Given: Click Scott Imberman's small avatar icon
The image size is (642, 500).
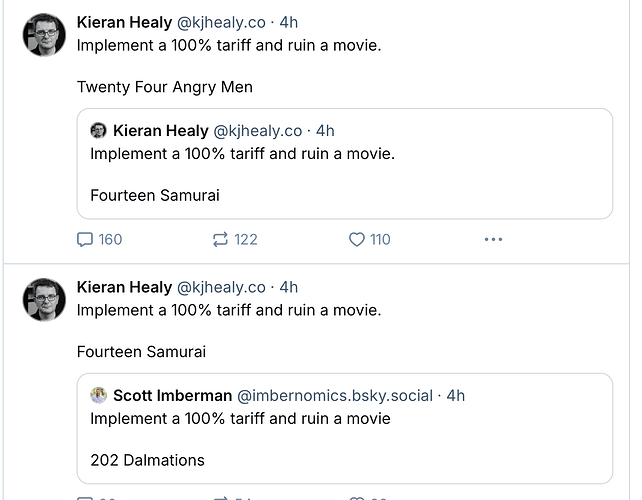Looking at the screenshot, I should (x=98, y=396).
